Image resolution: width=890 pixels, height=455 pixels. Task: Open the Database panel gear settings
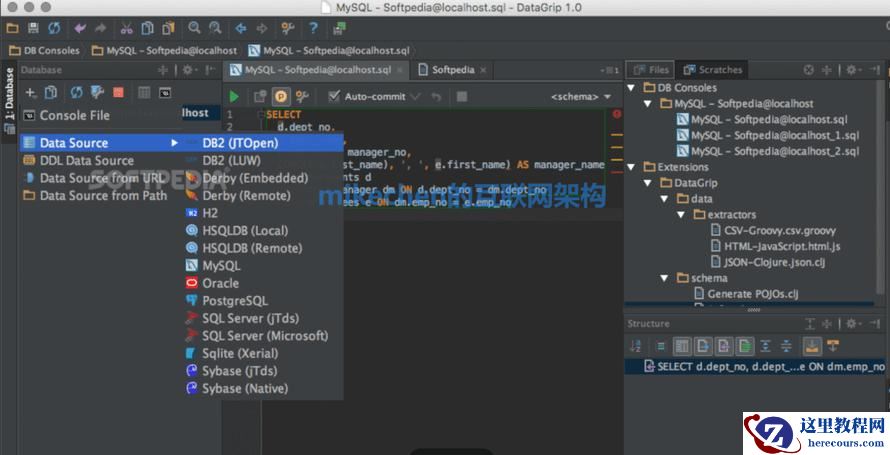point(188,70)
